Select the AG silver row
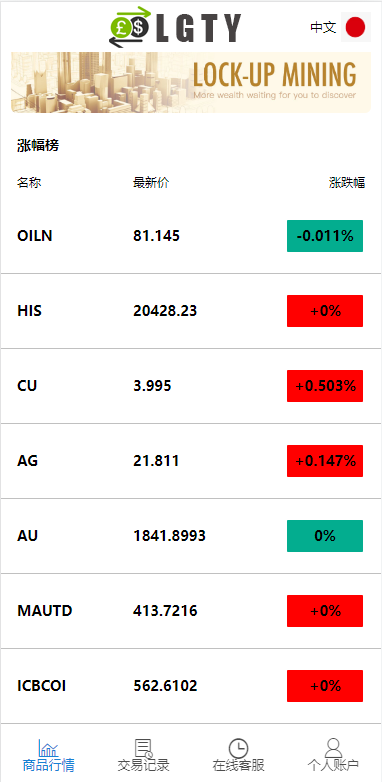This screenshot has height=782, width=382. point(191,461)
